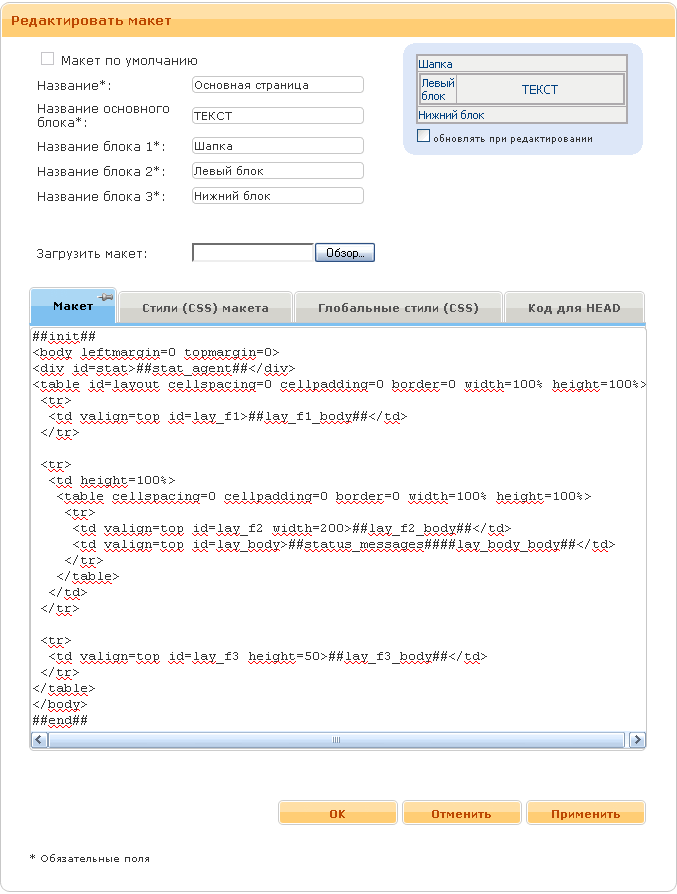Click the Обзор... browse button
Image resolution: width=677 pixels, height=894 pixels.
(345, 253)
